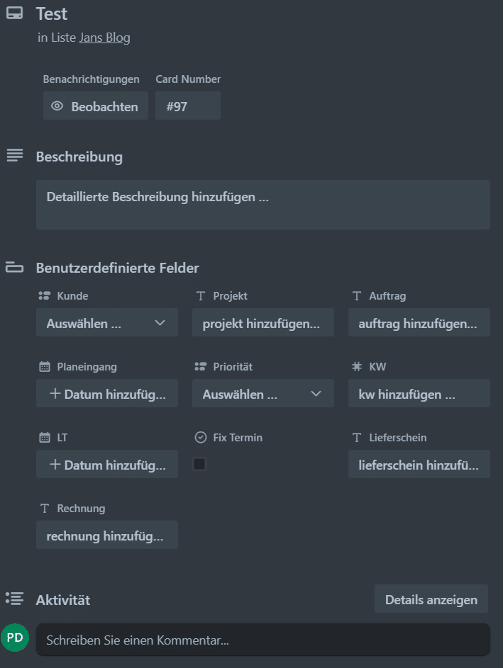This screenshot has width=504, height=668.
Task: Click the description lines icon next to Beschreibung
Action: pos(15,155)
